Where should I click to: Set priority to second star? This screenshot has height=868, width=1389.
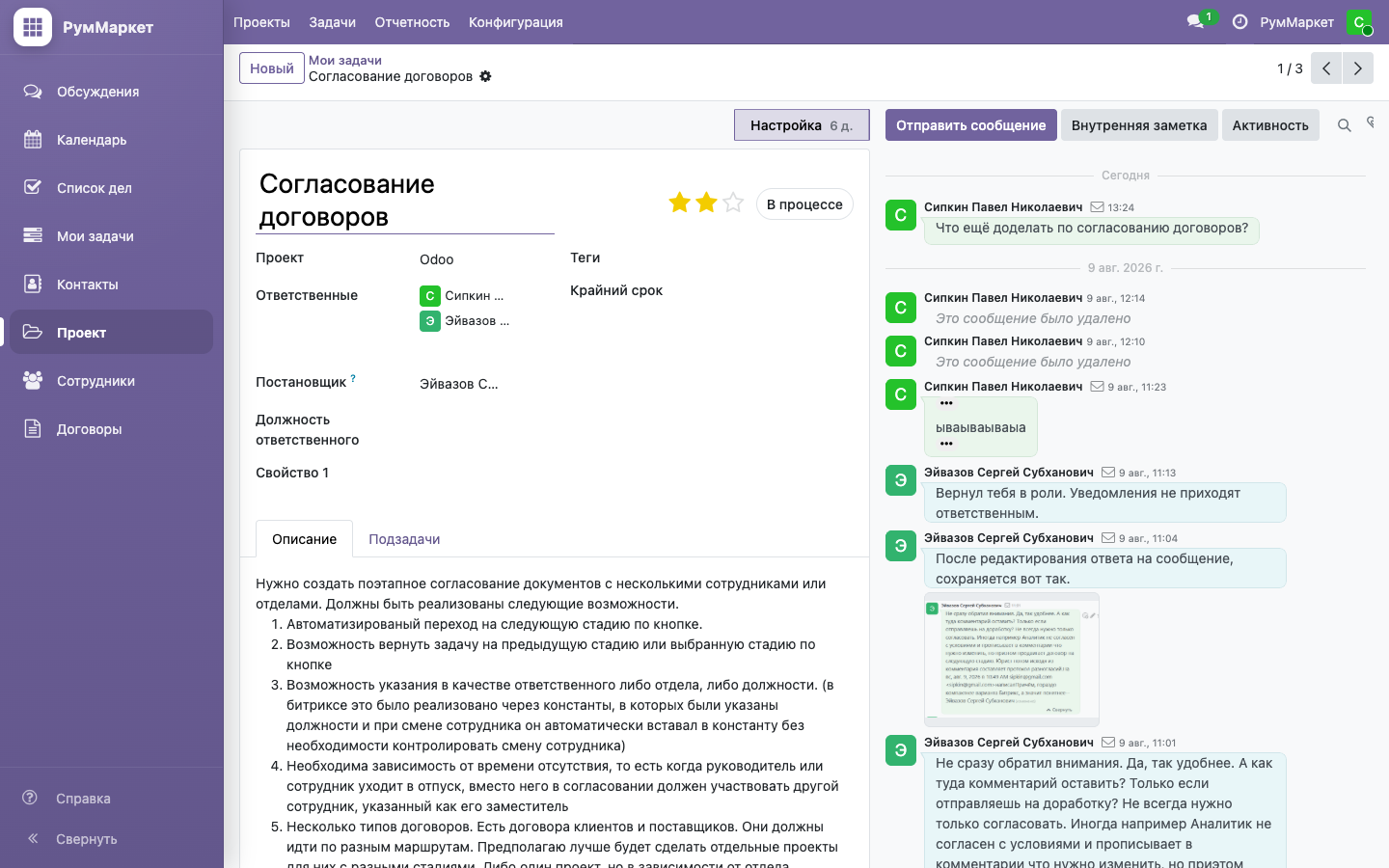[707, 203]
